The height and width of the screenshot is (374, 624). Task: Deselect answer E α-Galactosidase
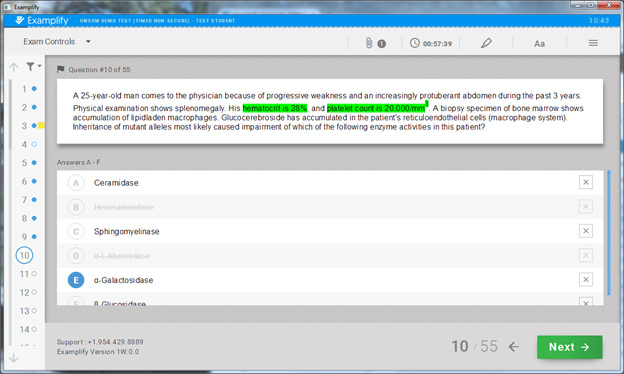point(76,280)
